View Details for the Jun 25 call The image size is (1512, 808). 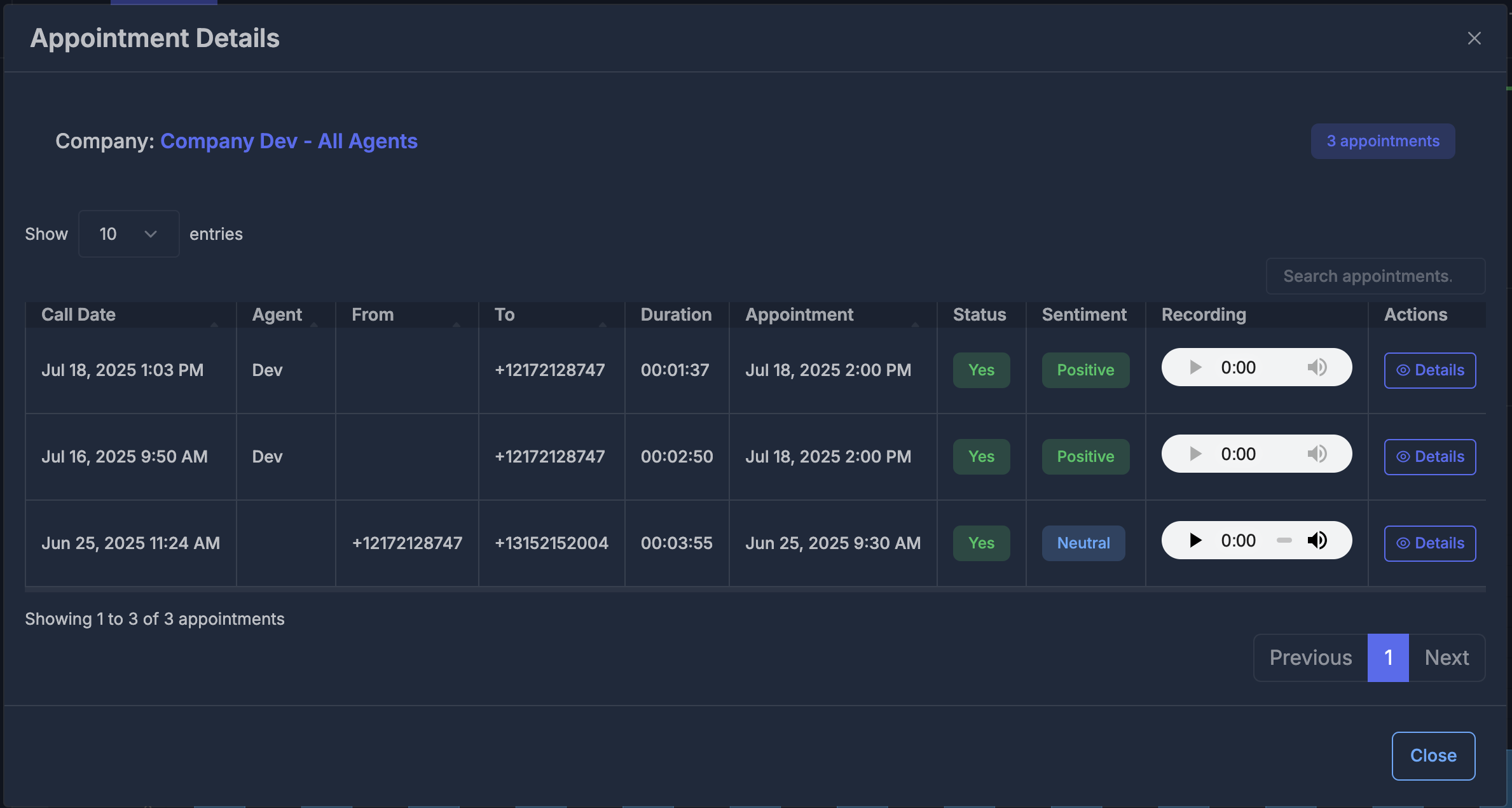tap(1429, 543)
